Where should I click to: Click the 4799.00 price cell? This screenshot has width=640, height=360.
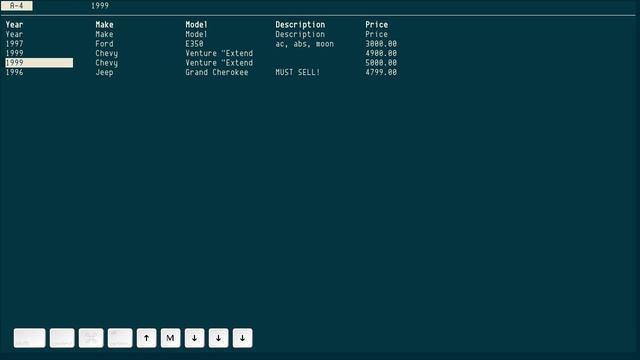[x=381, y=72]
